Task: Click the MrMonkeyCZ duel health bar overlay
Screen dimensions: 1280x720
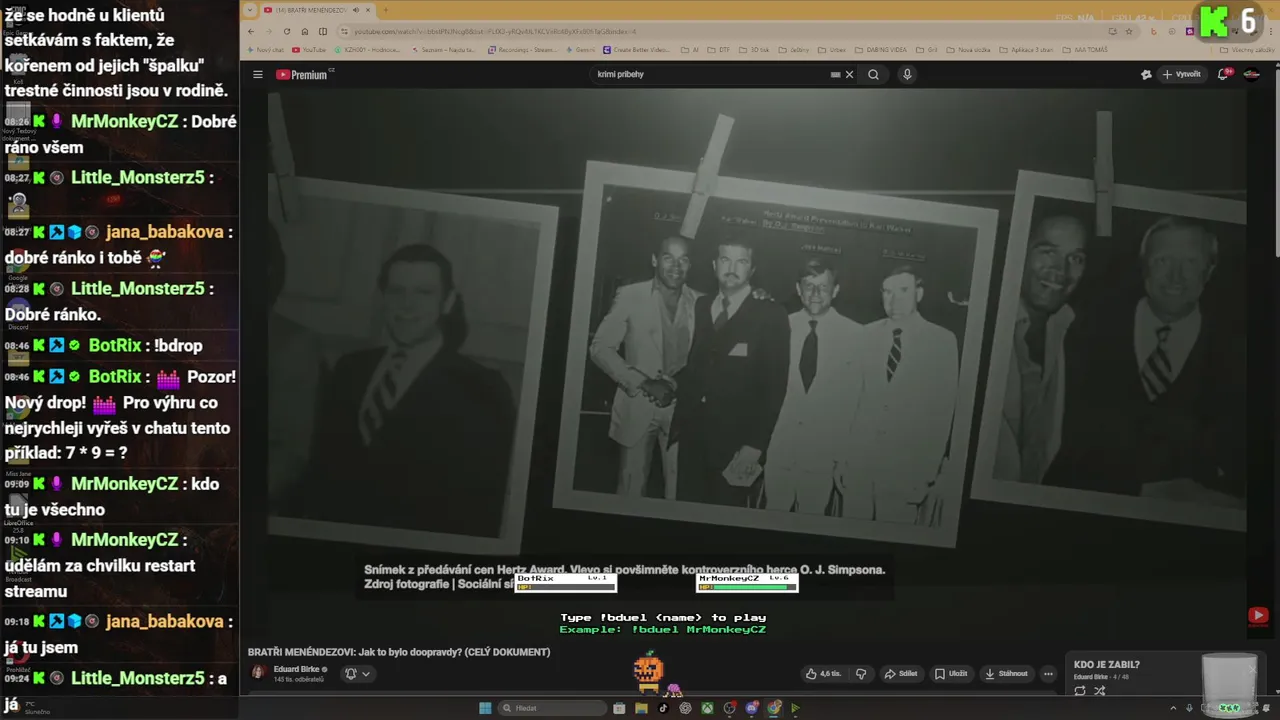Action: [x=746, y=583]
